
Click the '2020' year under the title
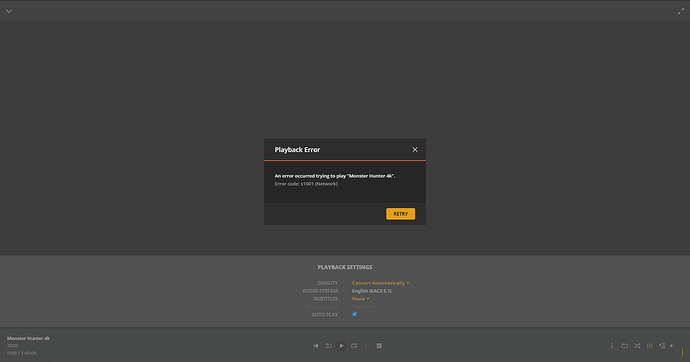click(12, 346)
